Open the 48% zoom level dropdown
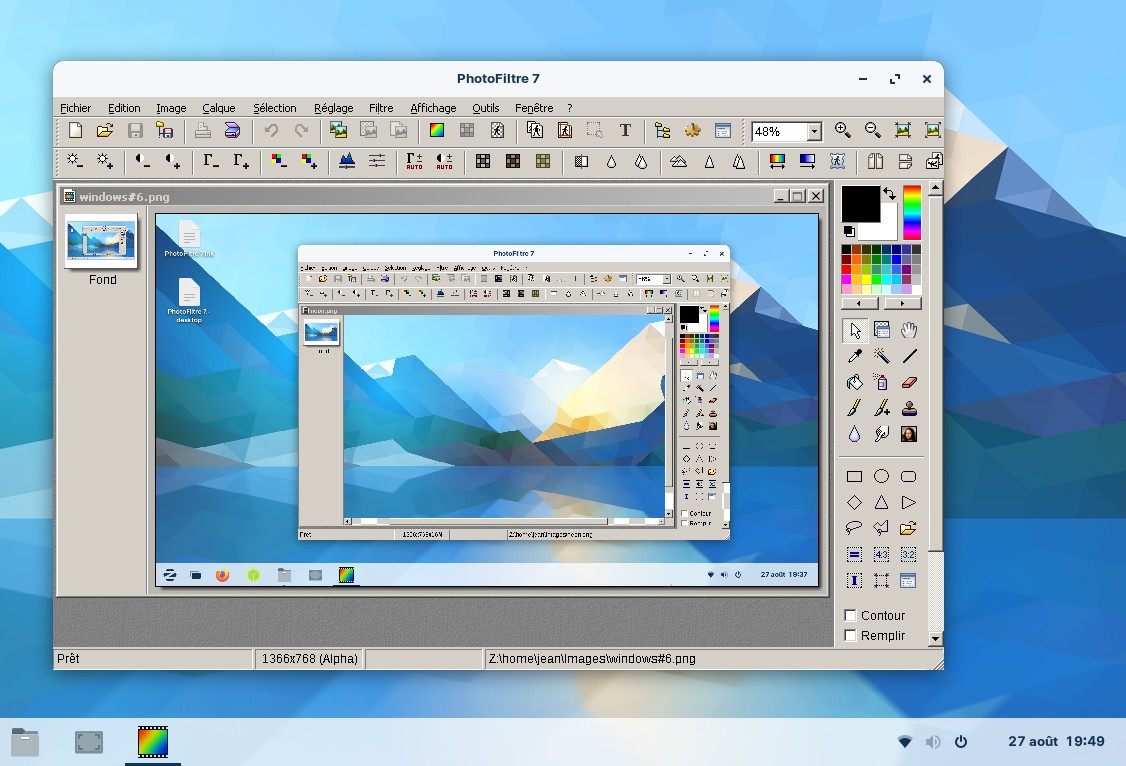 tap(814, 132)
